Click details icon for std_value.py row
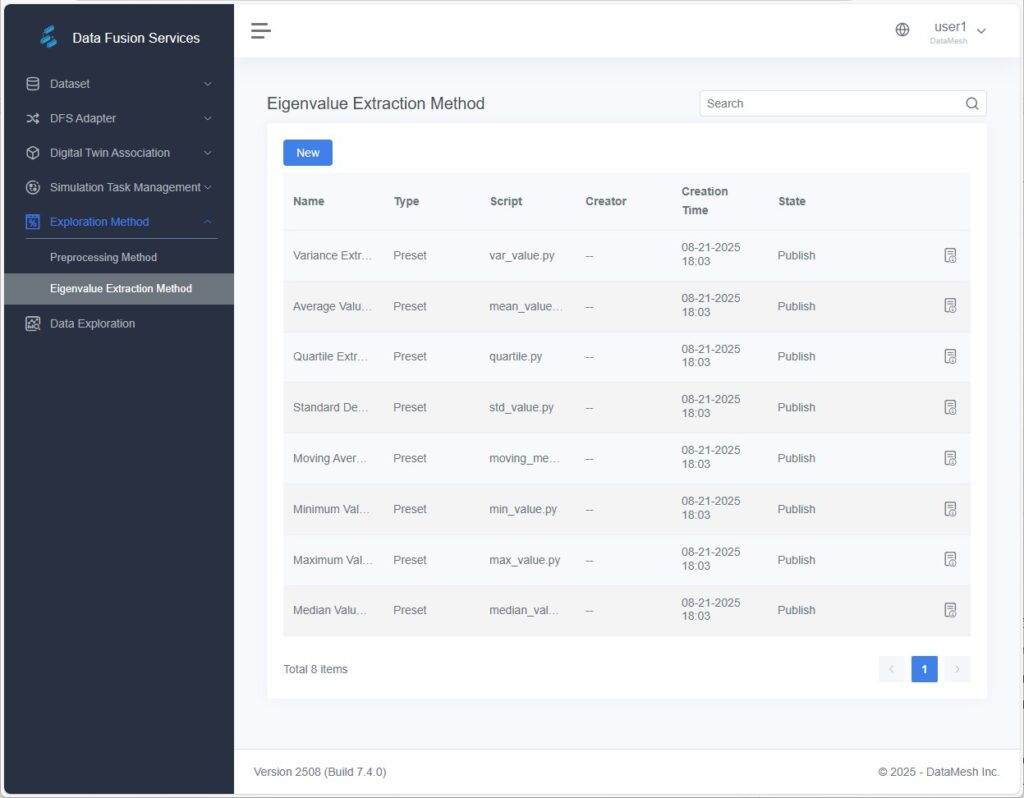 pos(950,407)
